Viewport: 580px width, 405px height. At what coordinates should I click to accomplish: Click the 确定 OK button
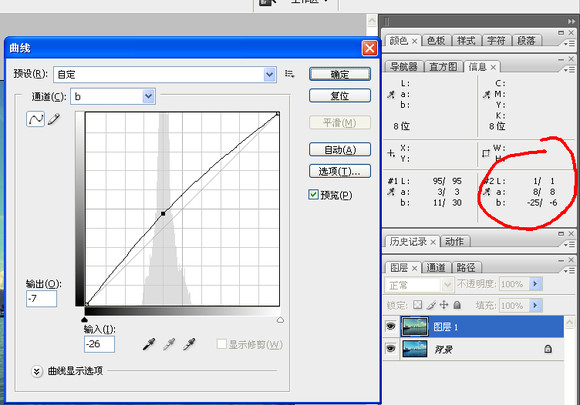pyautogui.click(x=340, y=74)
